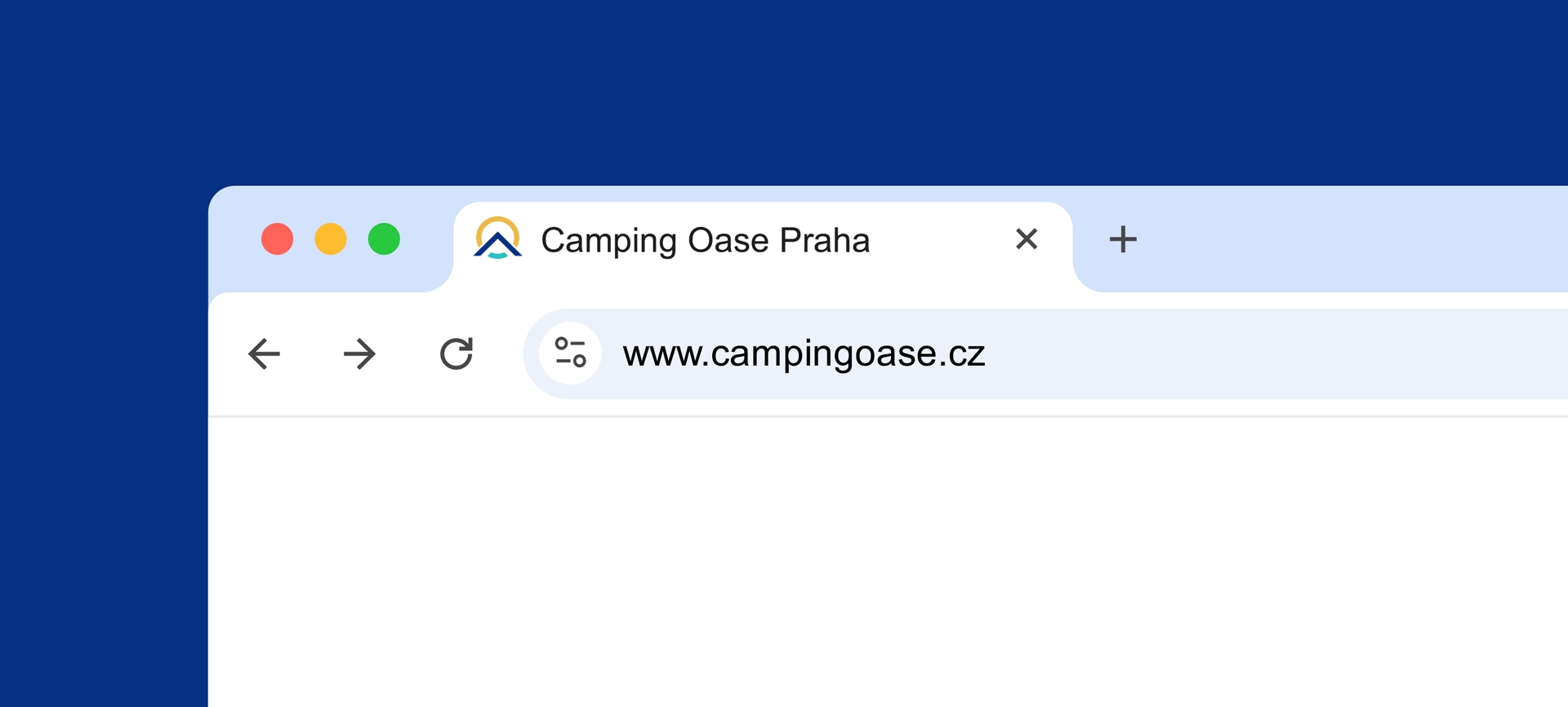
Task: Reload the current page
Action: click(457, 353)
